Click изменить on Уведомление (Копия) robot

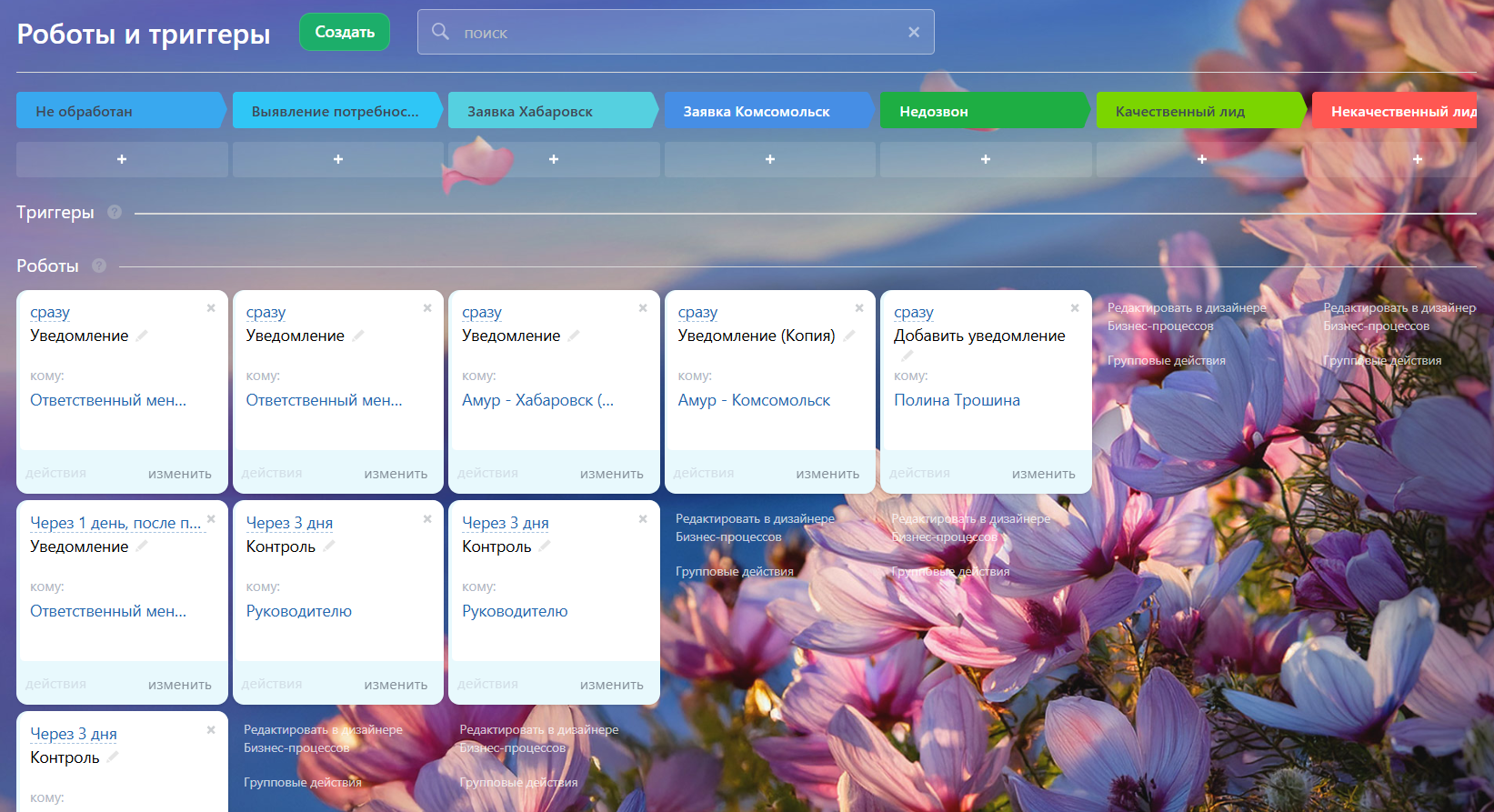(827, 474)
